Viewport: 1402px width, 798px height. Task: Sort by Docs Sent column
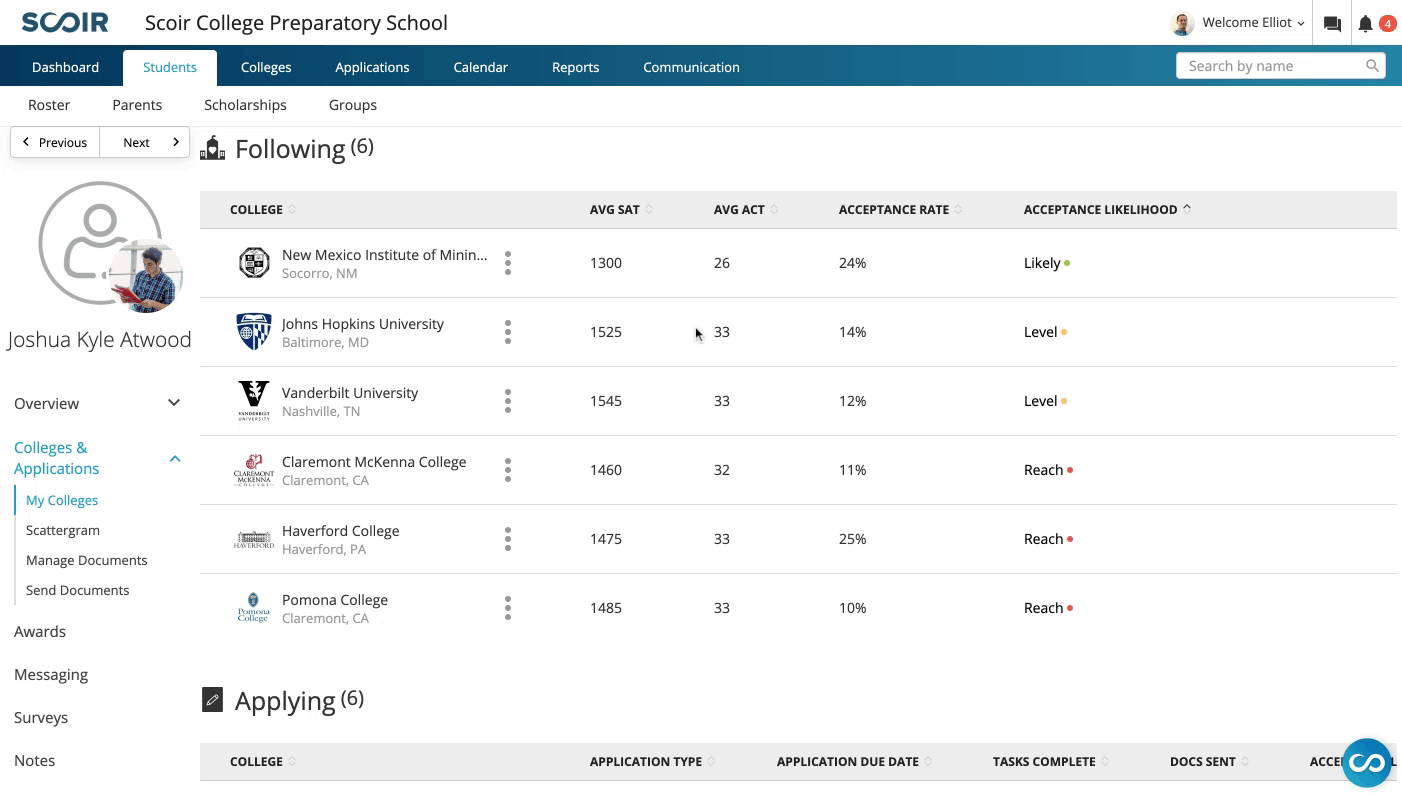tap(1209, 761)
